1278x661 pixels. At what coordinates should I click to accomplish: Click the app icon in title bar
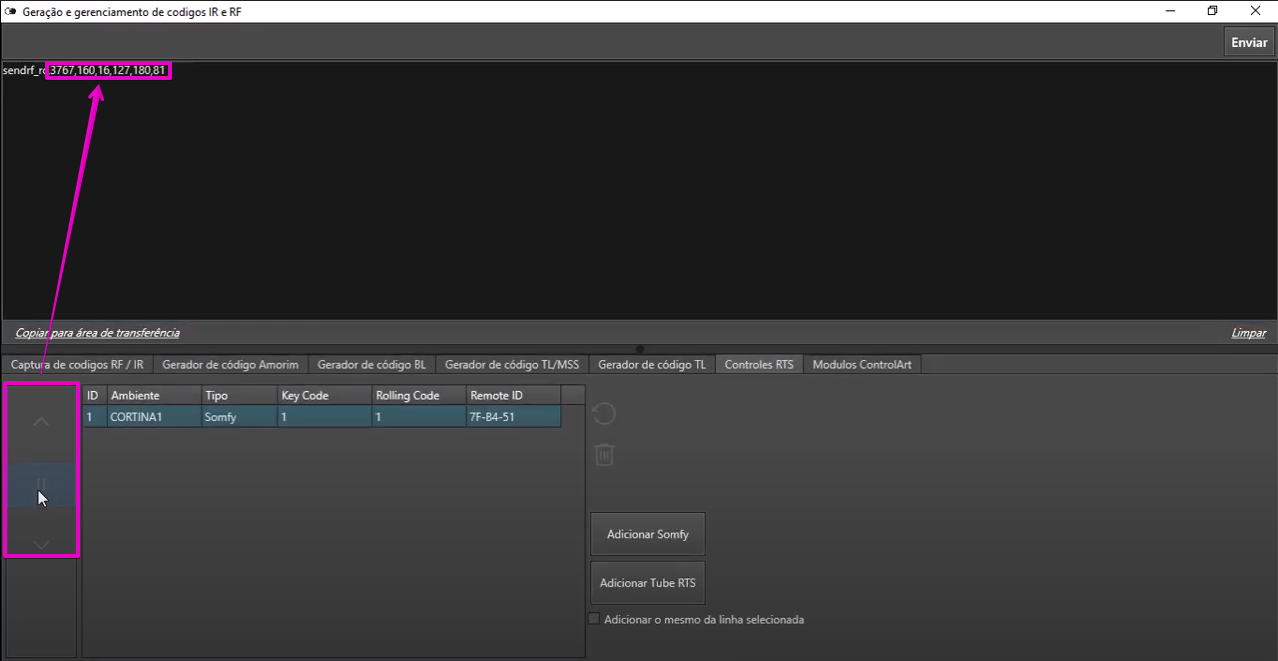pyautogui.click(x=11, y=11)
